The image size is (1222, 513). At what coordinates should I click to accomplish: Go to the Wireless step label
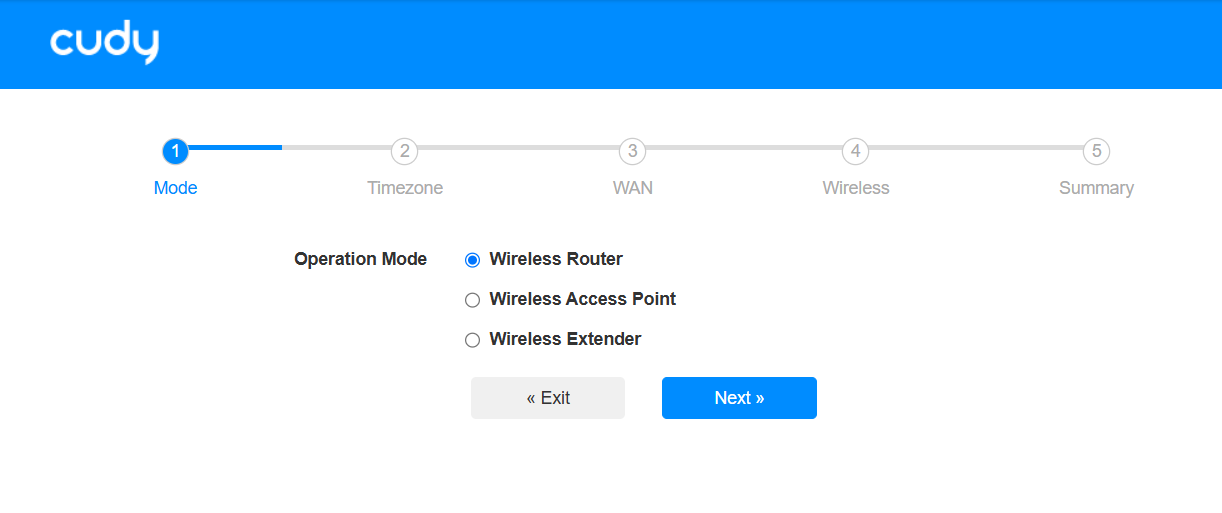click(855, 188)
